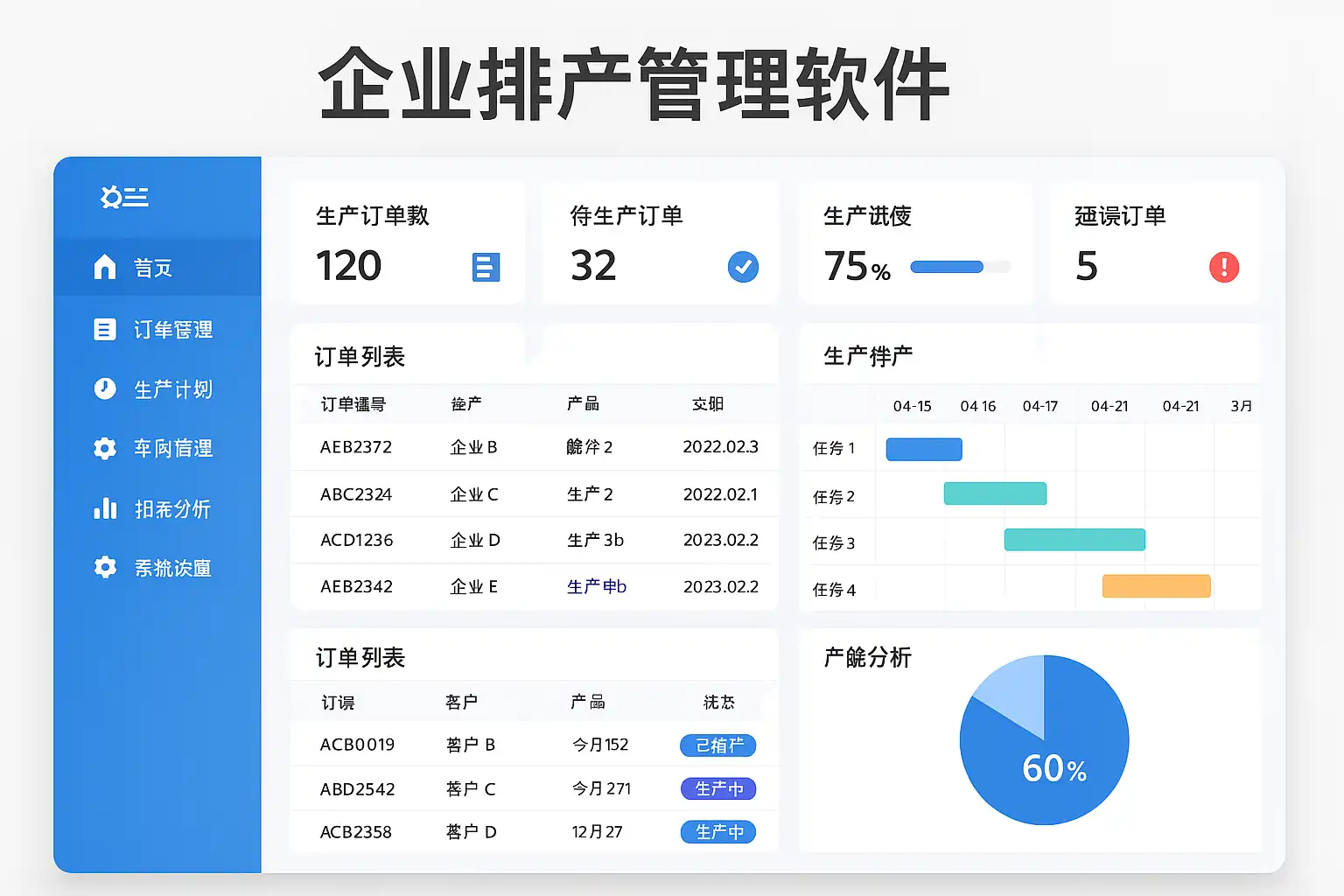
Task: Click the 生产中 badge in row ACB2358
Action: point(717,832)
